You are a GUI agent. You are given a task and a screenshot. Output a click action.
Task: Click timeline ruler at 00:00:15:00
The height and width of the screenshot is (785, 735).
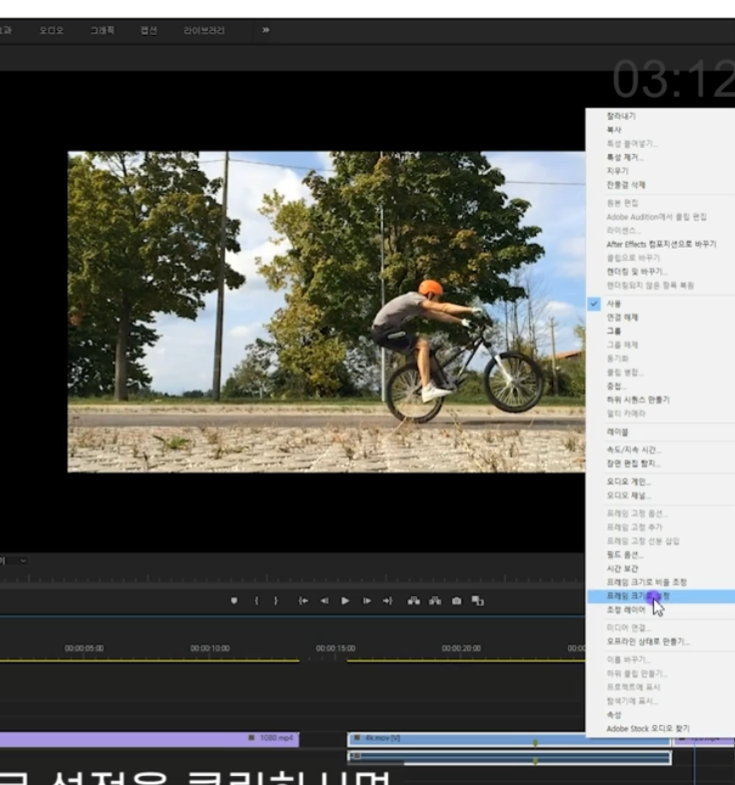pyautogui.click(x=335, y=648)
